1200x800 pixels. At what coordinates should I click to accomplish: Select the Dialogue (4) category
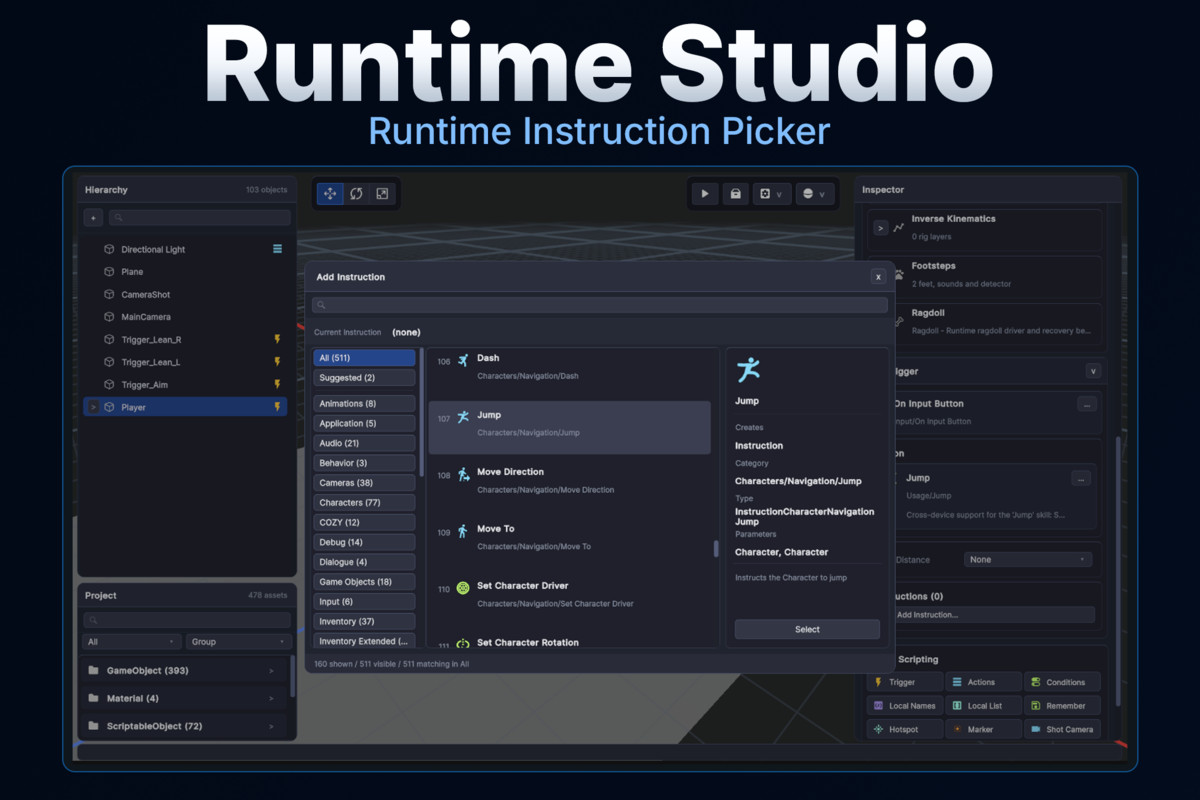tap(364, 562)
